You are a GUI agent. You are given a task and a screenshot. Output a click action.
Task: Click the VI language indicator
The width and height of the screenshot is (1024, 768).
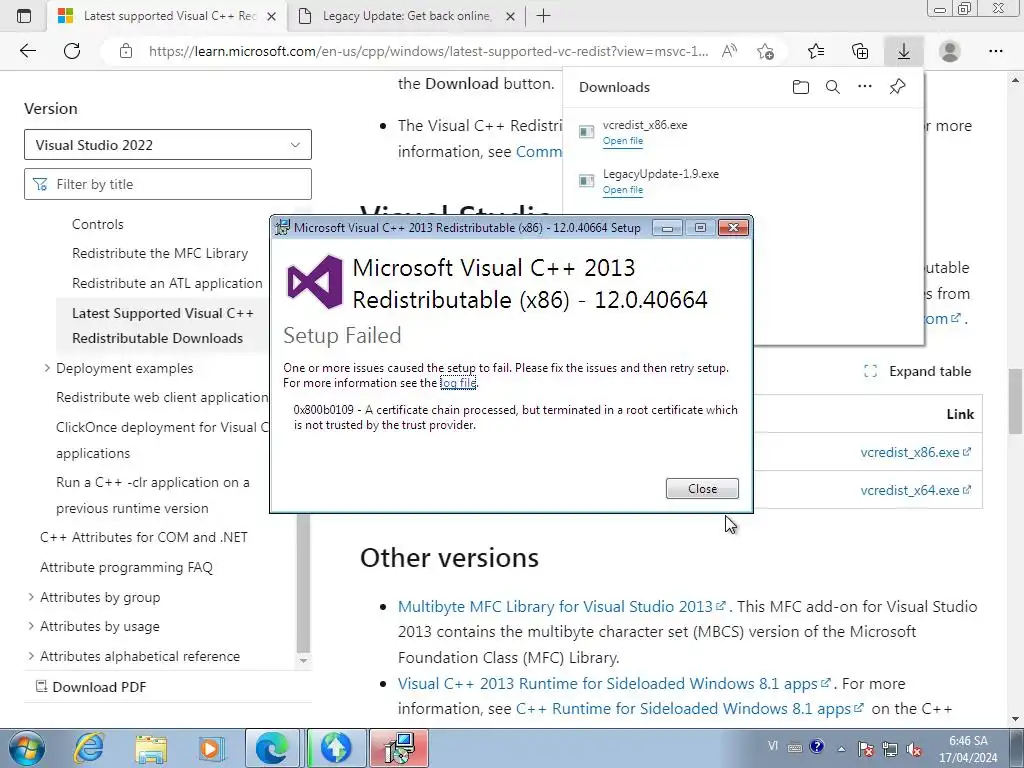(773, 746)
